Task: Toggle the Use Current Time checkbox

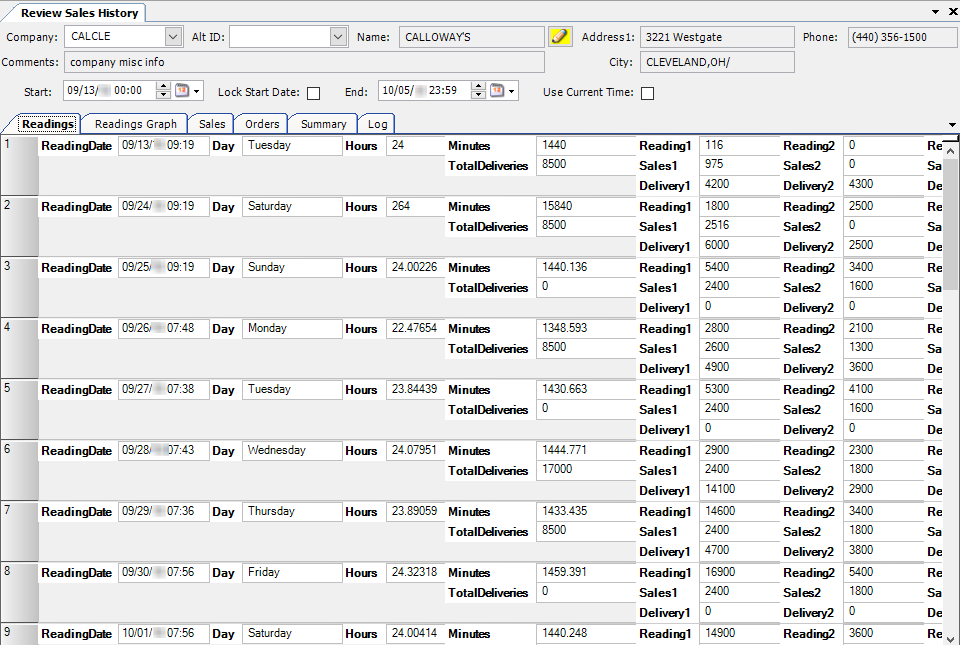Action: (648, 93)
